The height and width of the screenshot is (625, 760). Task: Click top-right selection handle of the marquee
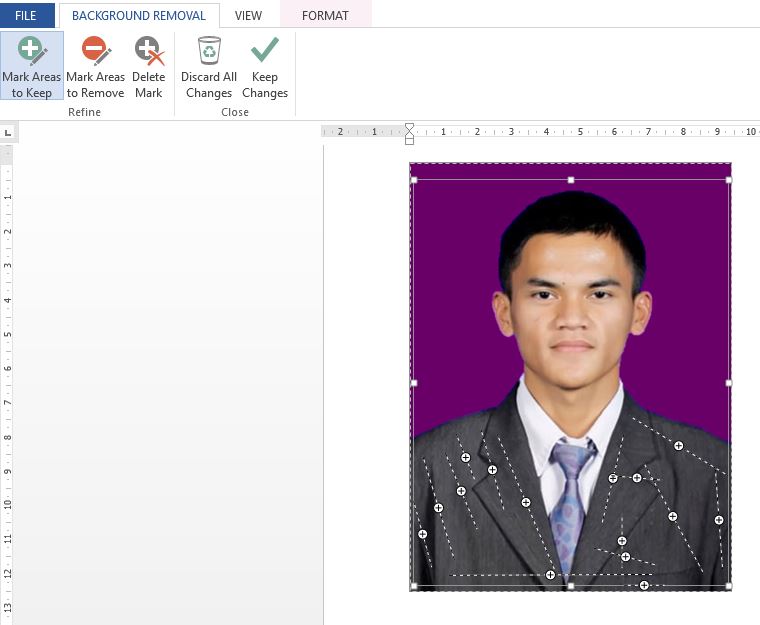(x=728, y=180)
